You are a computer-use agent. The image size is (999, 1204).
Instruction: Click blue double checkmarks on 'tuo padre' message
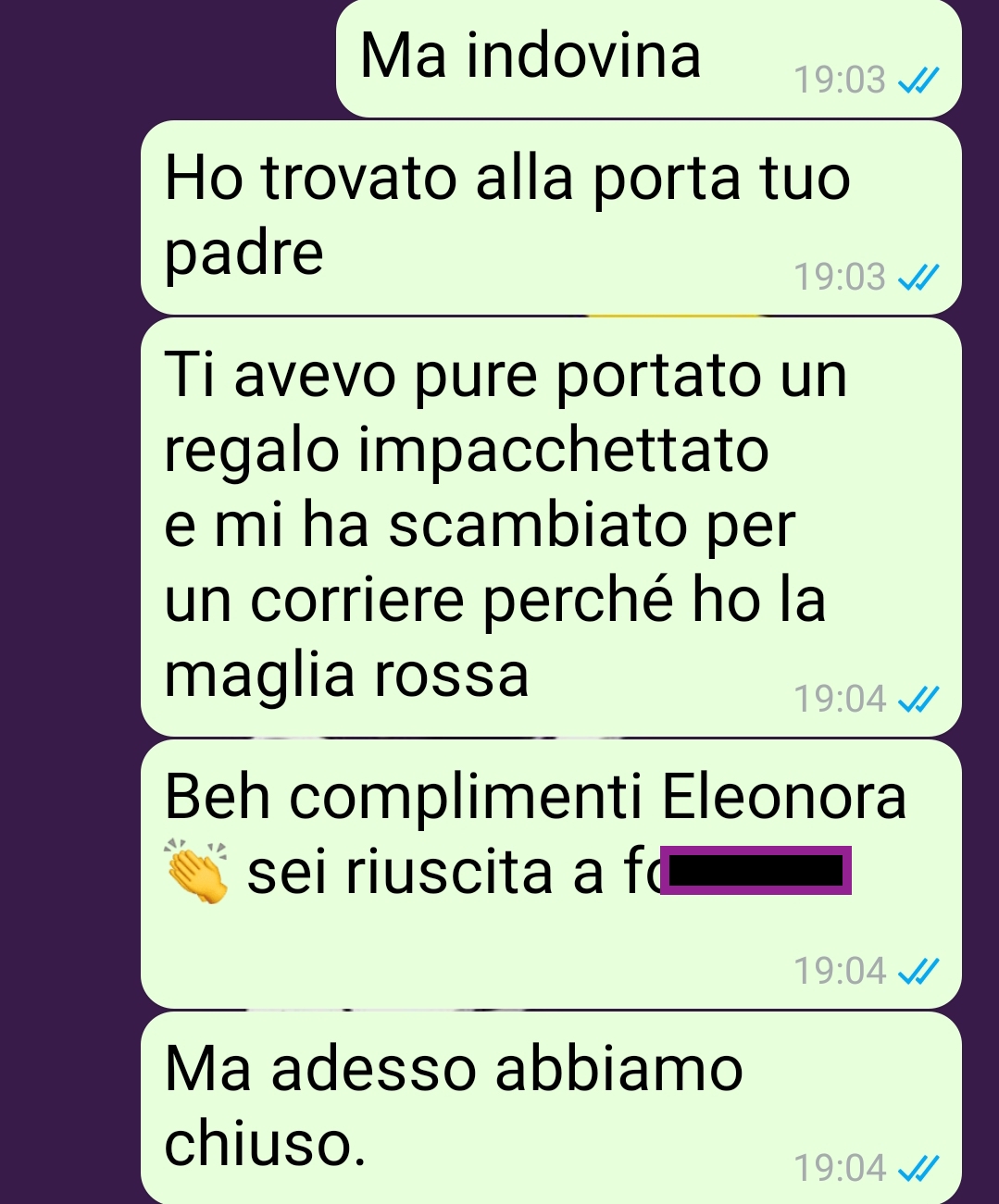click(x=919, y=277)
